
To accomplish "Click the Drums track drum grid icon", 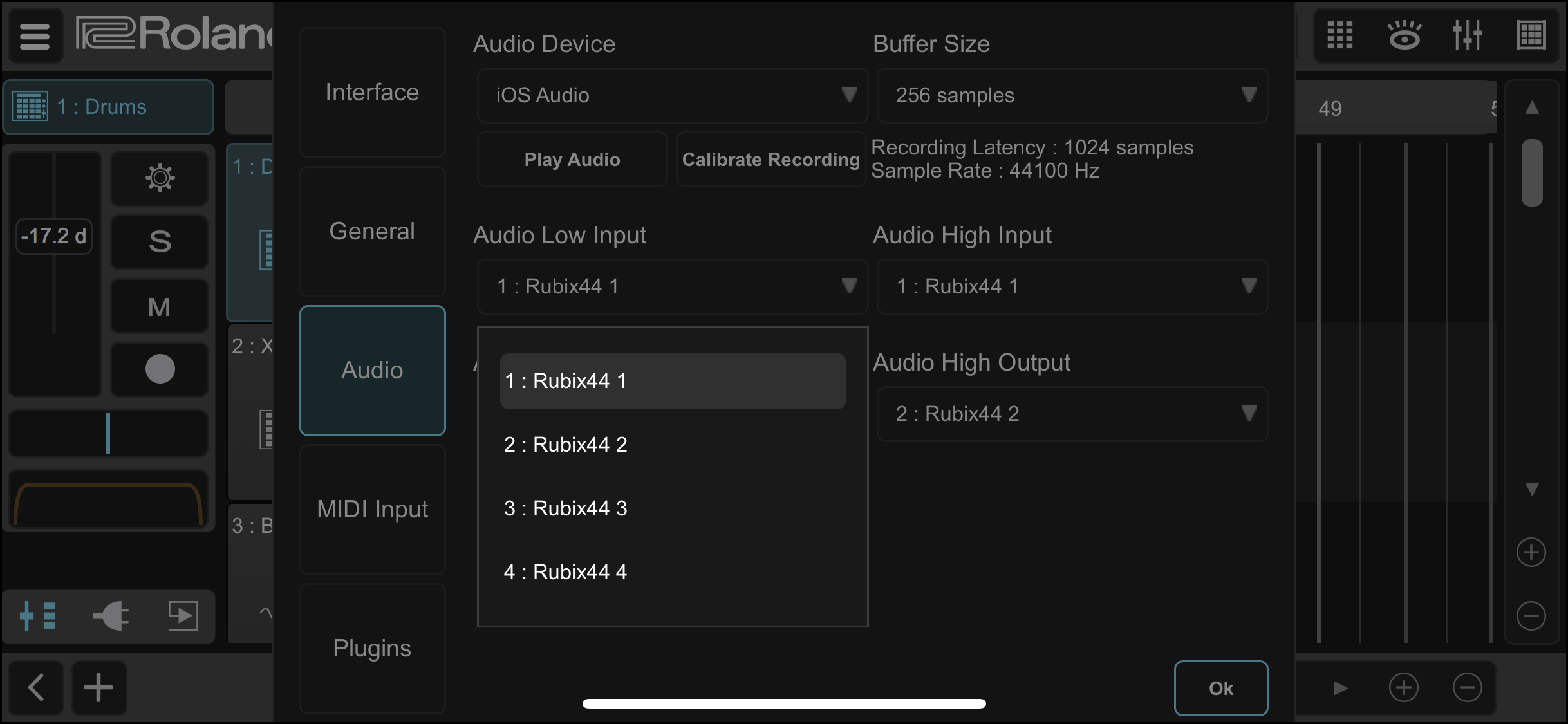I will click(x=30, y=106).
